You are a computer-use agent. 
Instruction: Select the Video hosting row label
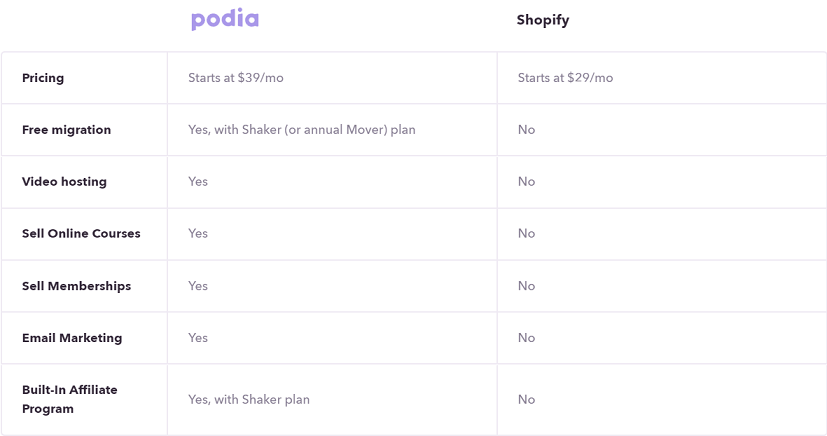coord(64,182)
